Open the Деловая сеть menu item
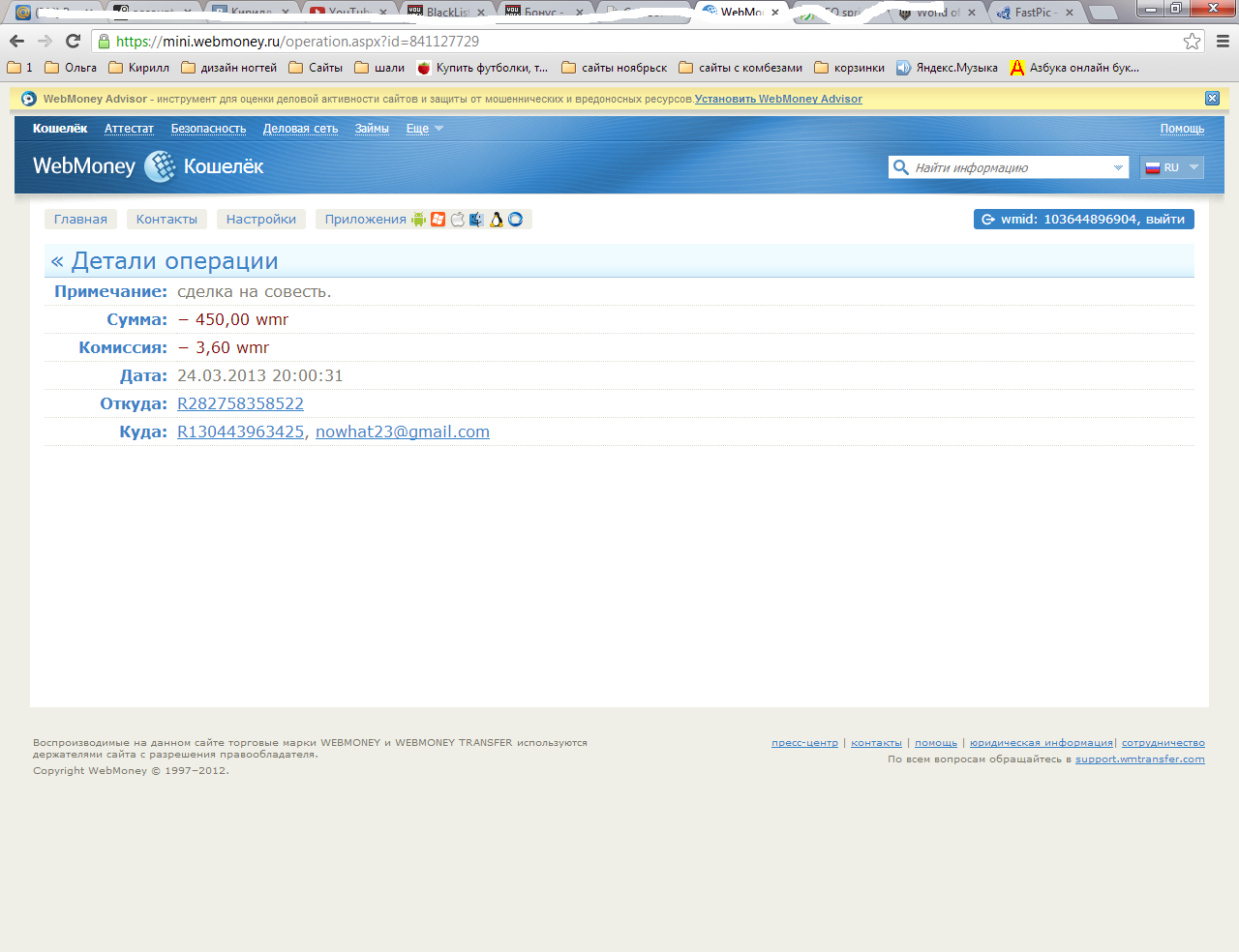 [x=300, y=129]
